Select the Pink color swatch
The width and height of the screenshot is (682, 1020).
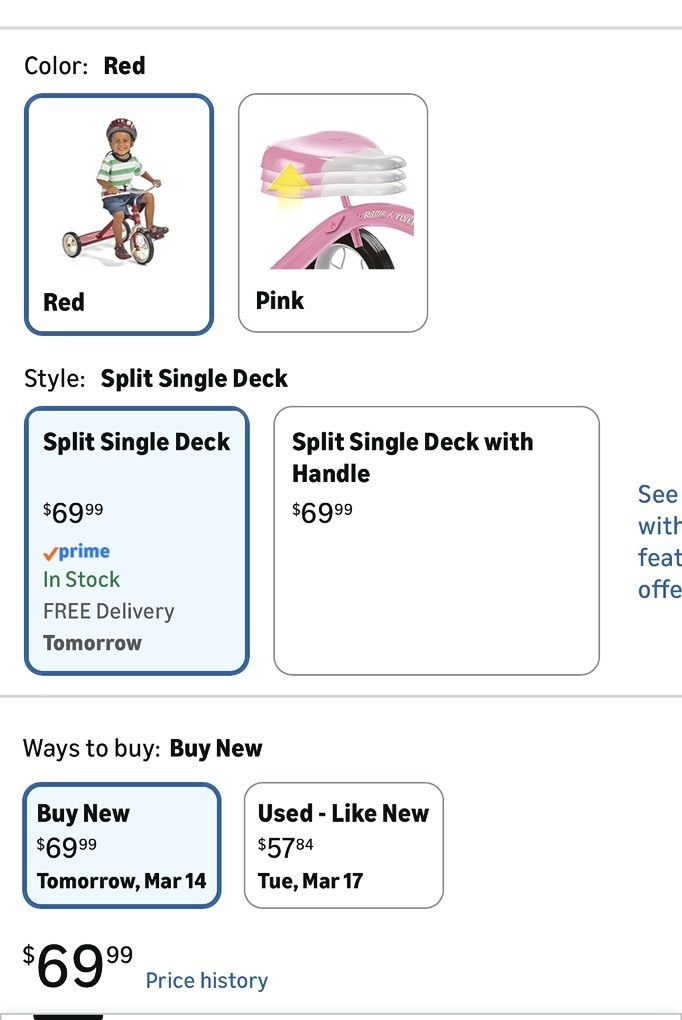coord(333,212)
